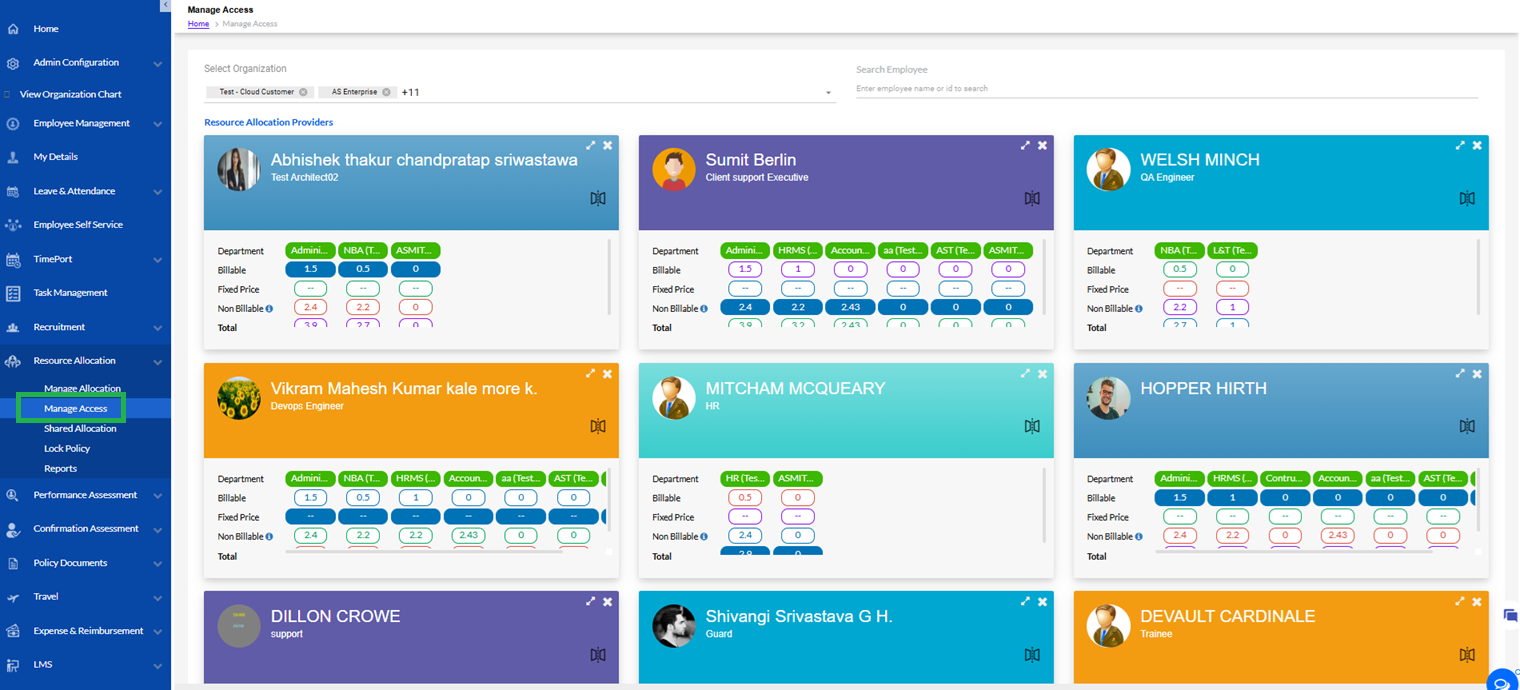1520x690 pixels.
Task: Close the DILLON CROWE card
Action: tap(607, 602)
